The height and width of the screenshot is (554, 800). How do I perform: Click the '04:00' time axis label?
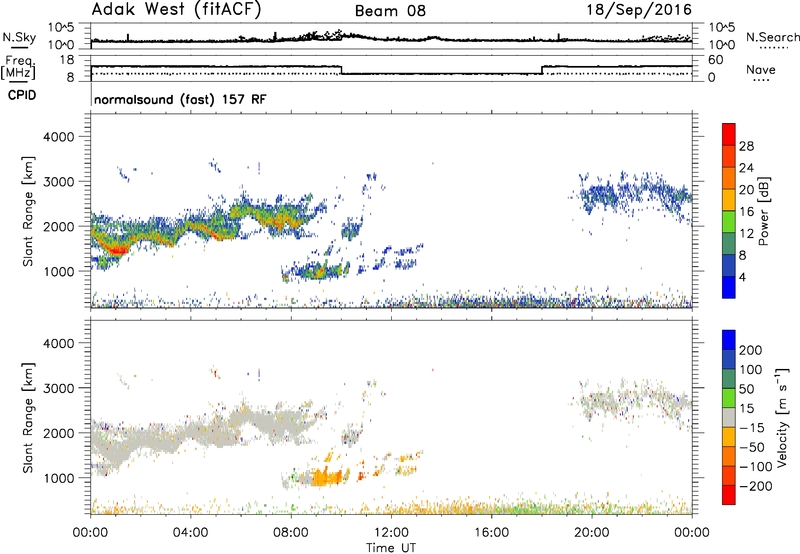coord(191,533)
